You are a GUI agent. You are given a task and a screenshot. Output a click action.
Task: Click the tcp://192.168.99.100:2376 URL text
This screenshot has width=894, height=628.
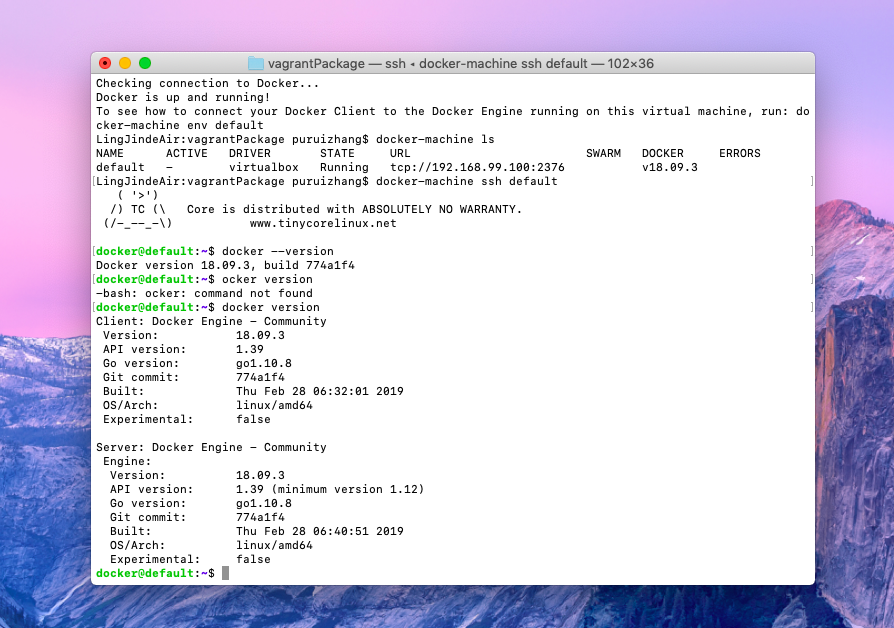(x=477, y=167)
